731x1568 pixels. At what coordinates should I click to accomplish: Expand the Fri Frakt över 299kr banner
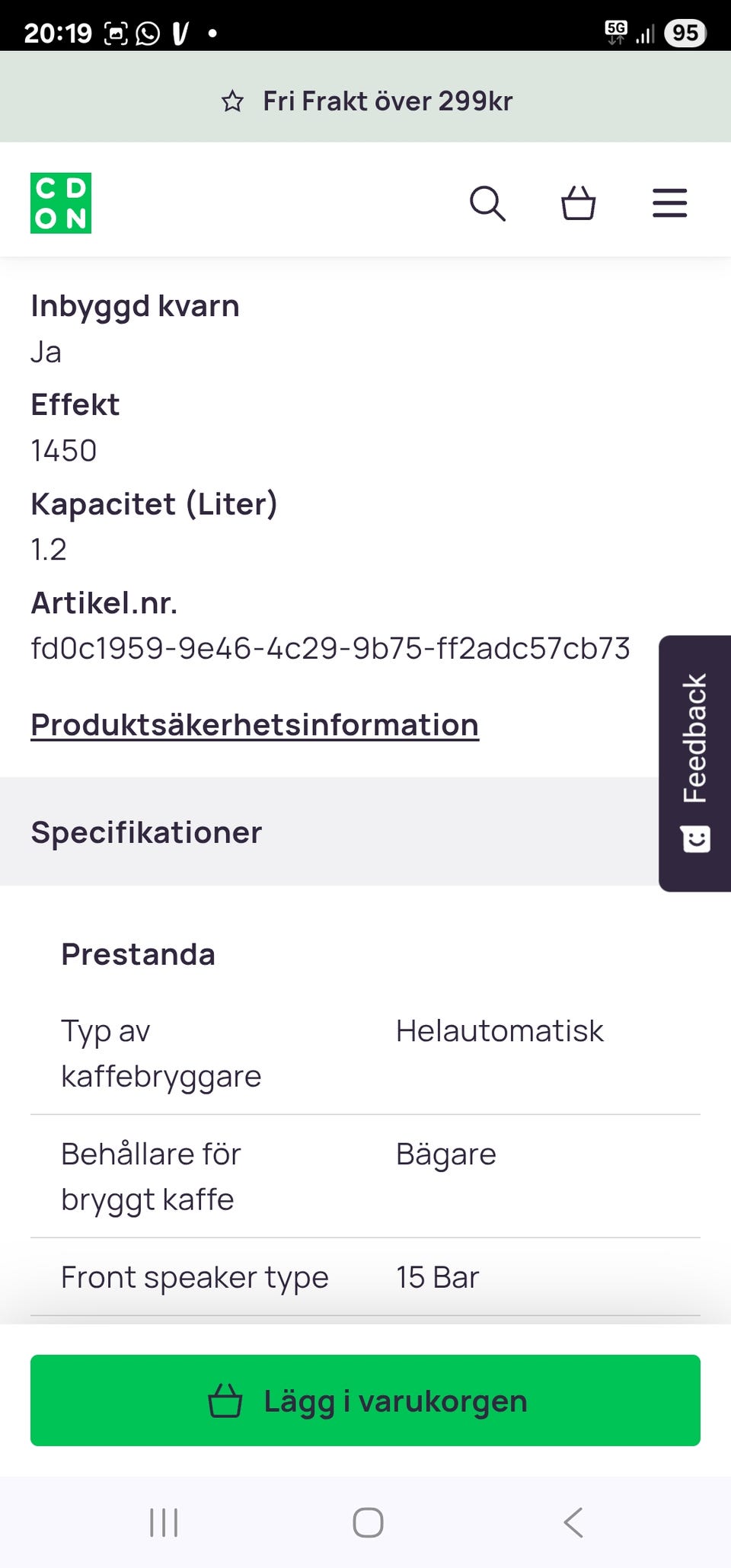tap(365, 100)
